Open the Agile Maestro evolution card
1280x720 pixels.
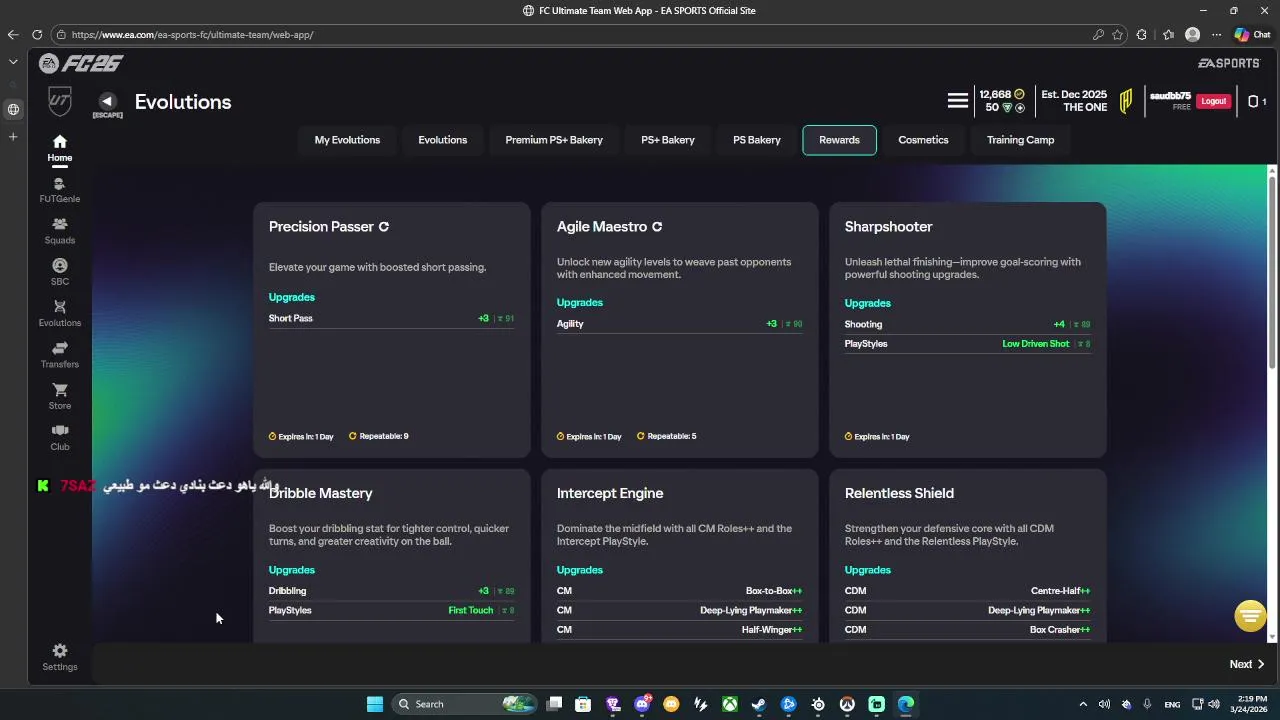[x=680, y=330]
